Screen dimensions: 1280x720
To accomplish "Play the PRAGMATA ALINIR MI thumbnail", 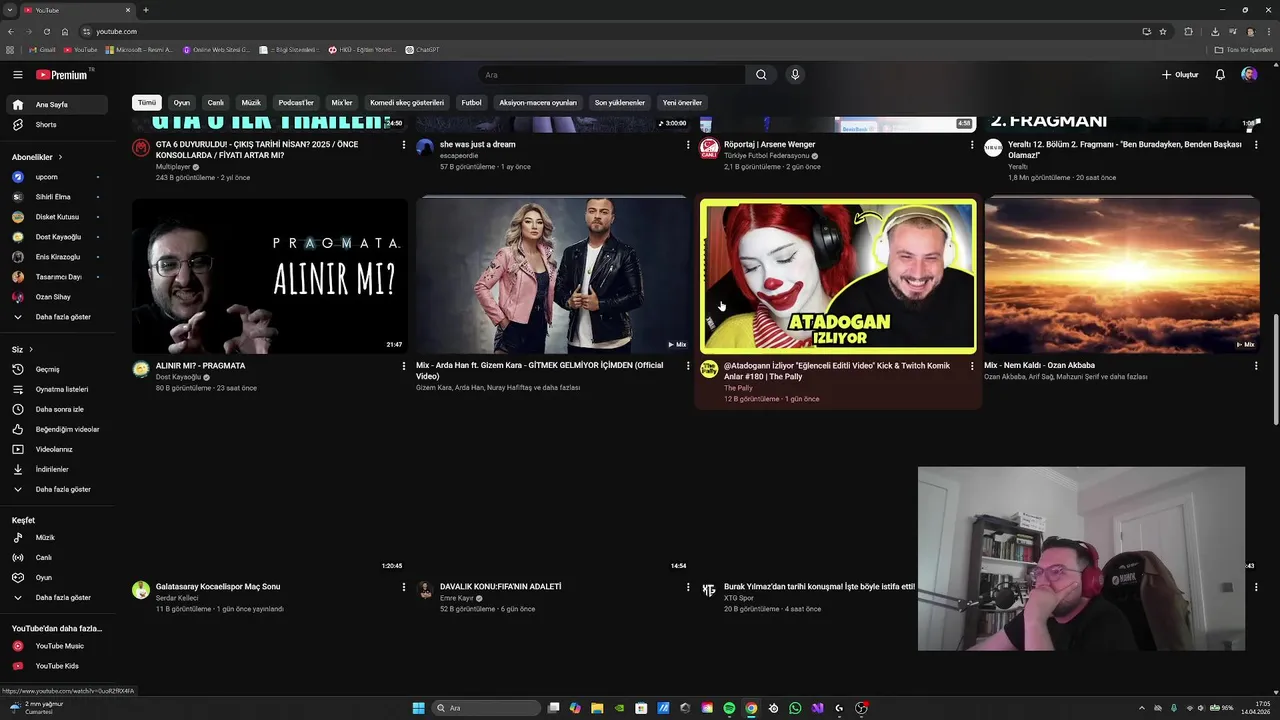I will pos(270,276).
